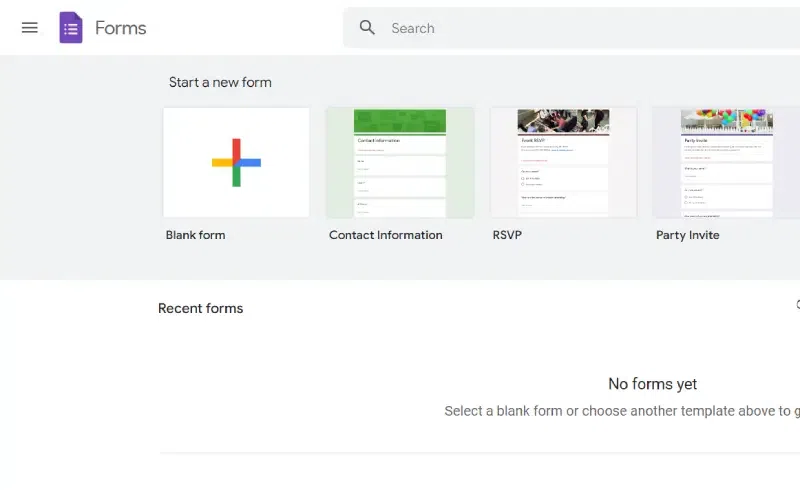Click the purple Google Forms logo
800x490 pixels.
[x=71, y=28]
